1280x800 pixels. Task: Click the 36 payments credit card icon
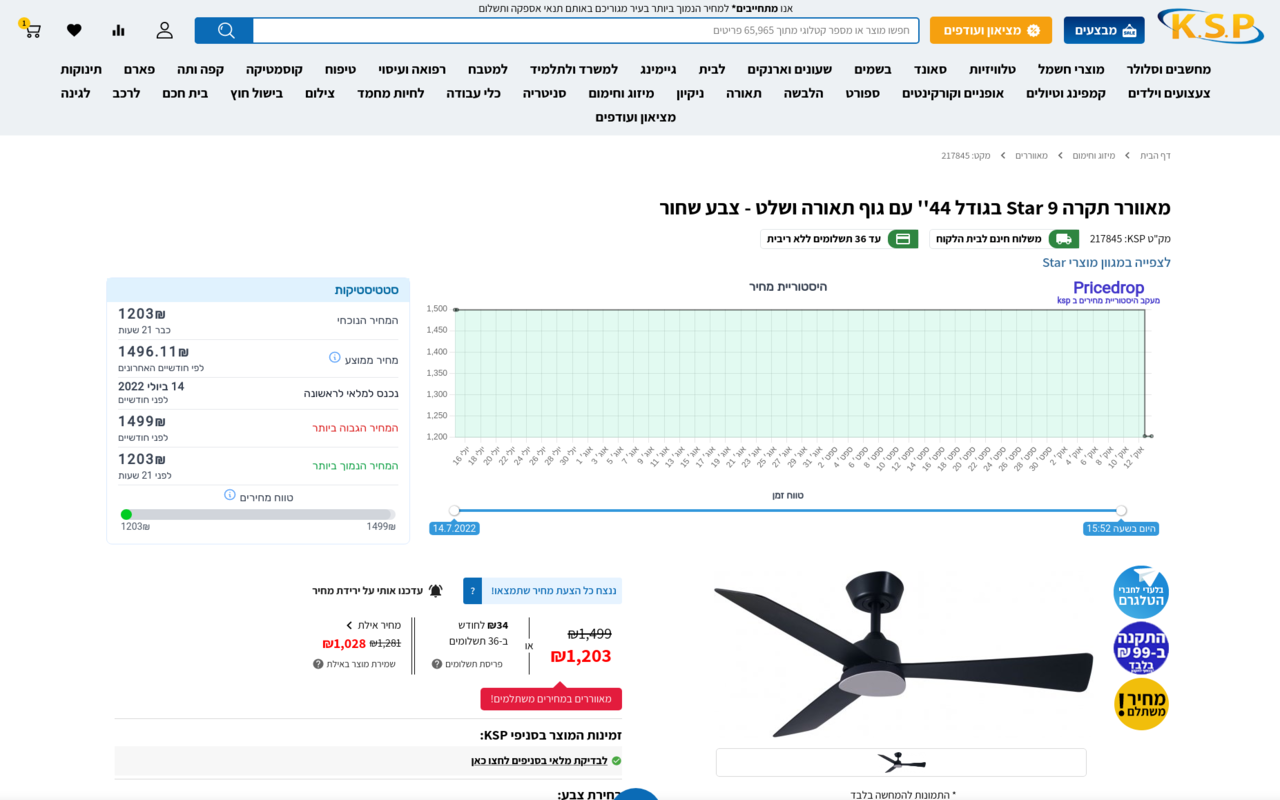point(903,239)
